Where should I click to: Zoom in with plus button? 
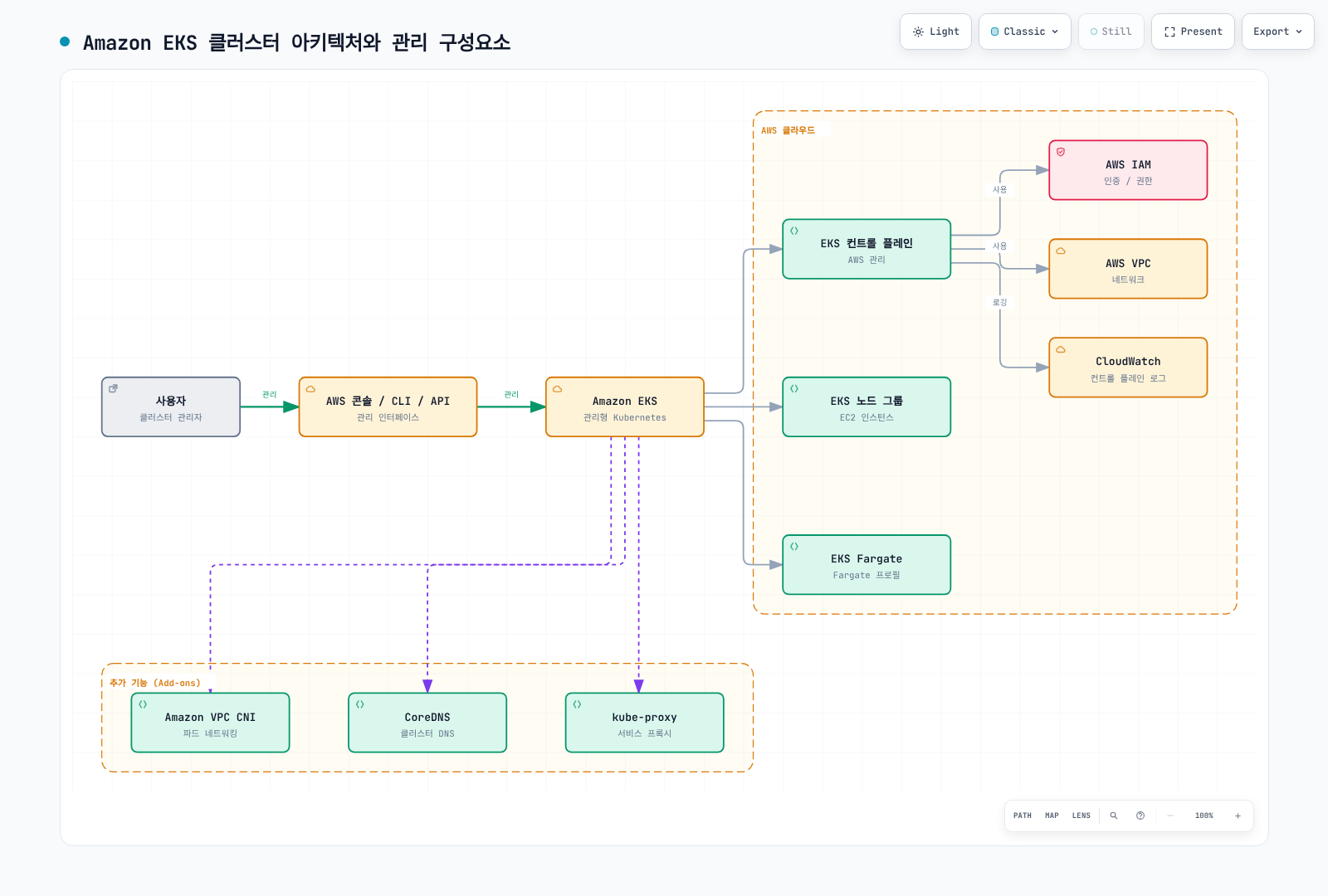(1238, 816)
